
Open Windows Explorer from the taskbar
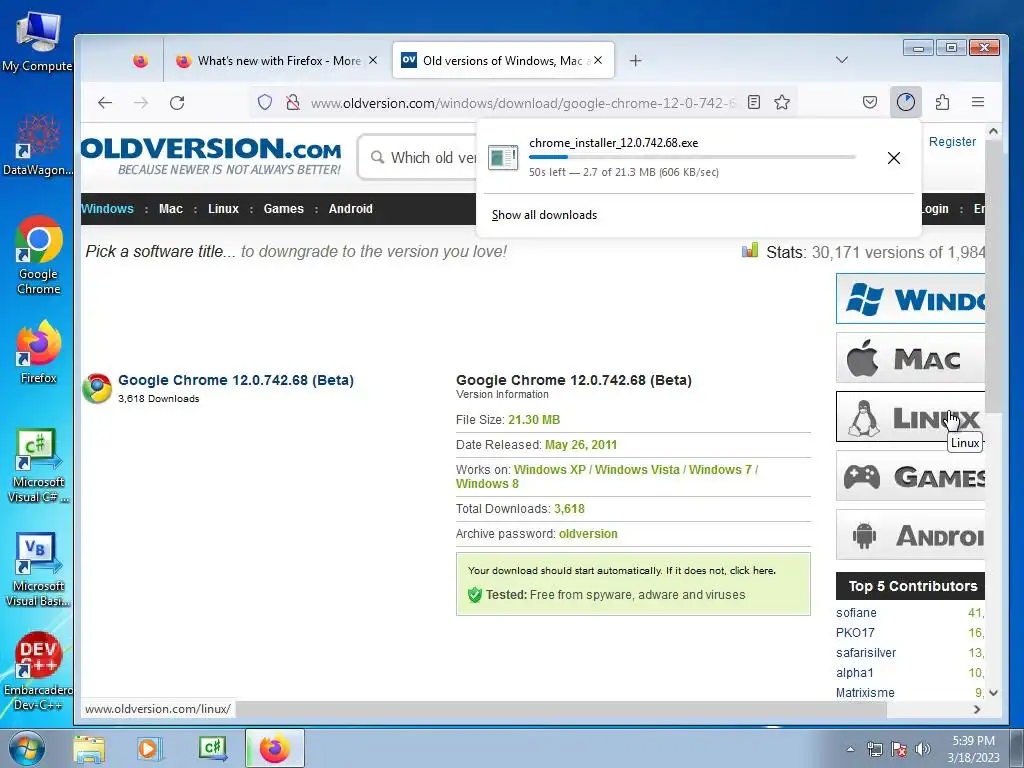[89, 749]
